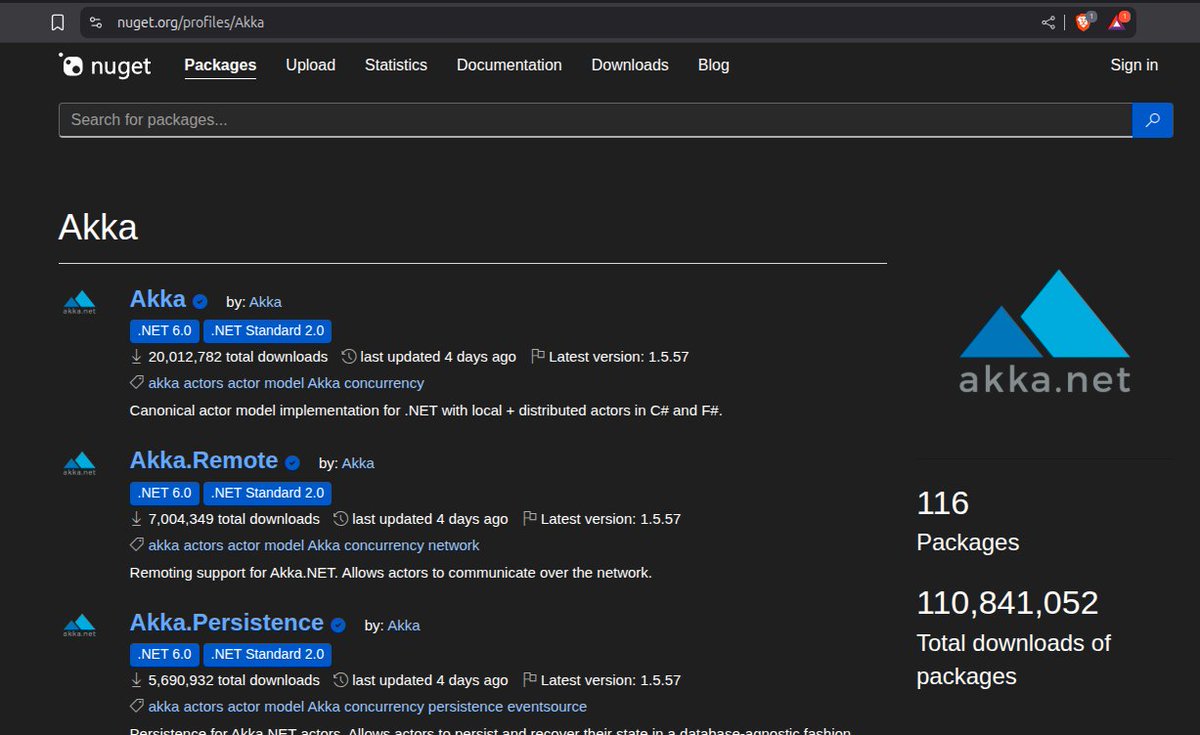This screenshot has height=735, width=1200.
Task: Click the Akka author link on Akka package
Action: [265, 302]
